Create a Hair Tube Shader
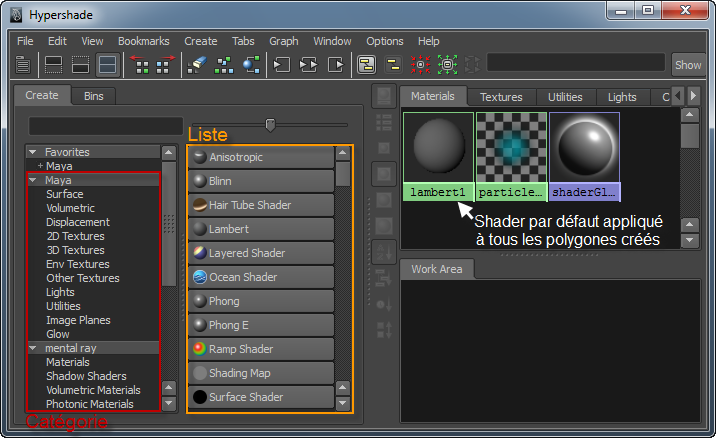This screenshot has width=716, height=438. click(x=261, y=205)
